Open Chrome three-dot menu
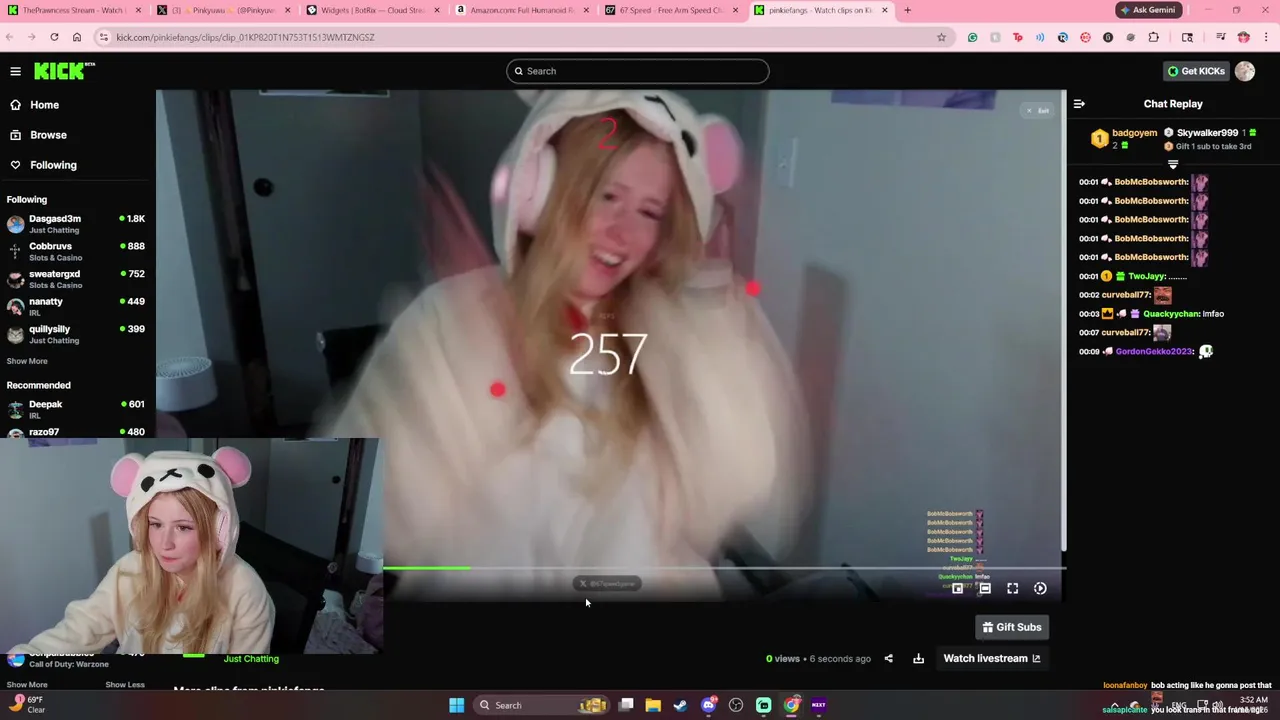The image size is (1280, 720). 1267,37
